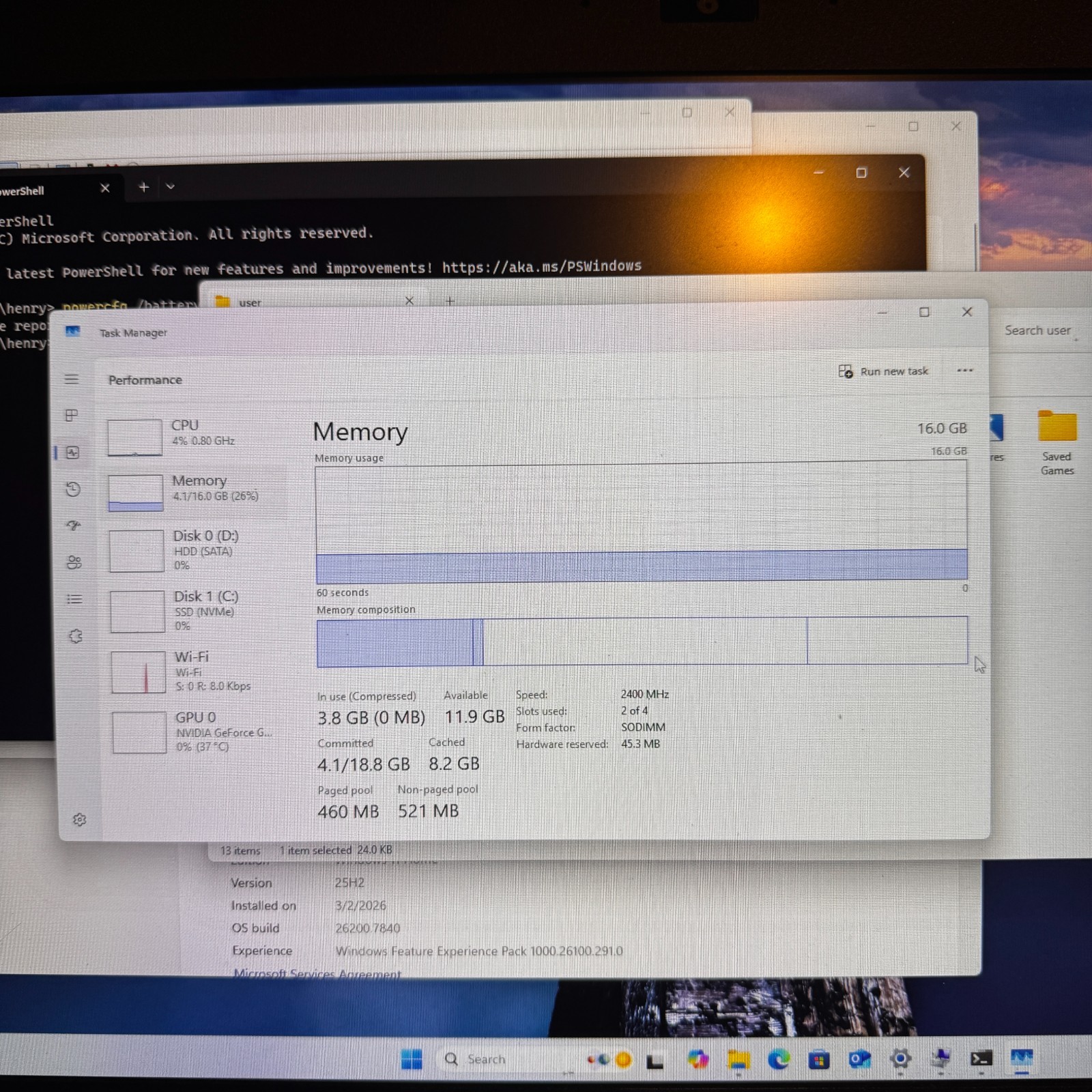Open Task Manager hamburger navigation menu
Screen dimensions: 1092x1092
(x=72, y=379)
